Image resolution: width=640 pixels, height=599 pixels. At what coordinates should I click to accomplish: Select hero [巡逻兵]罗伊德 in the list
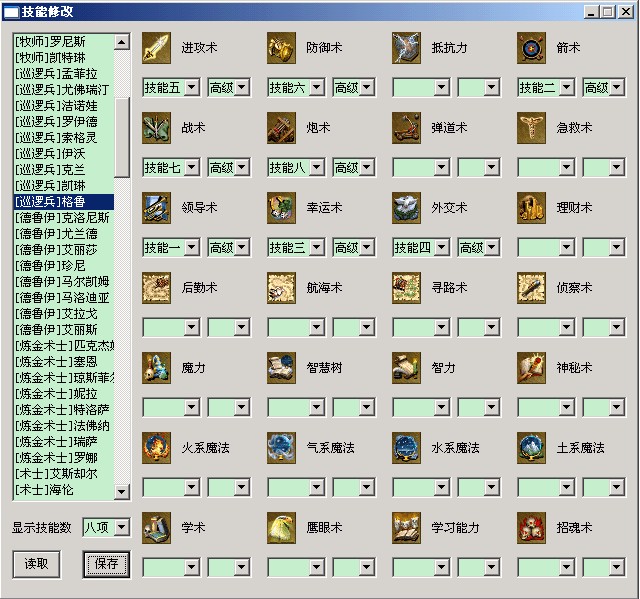click(64, 122)
